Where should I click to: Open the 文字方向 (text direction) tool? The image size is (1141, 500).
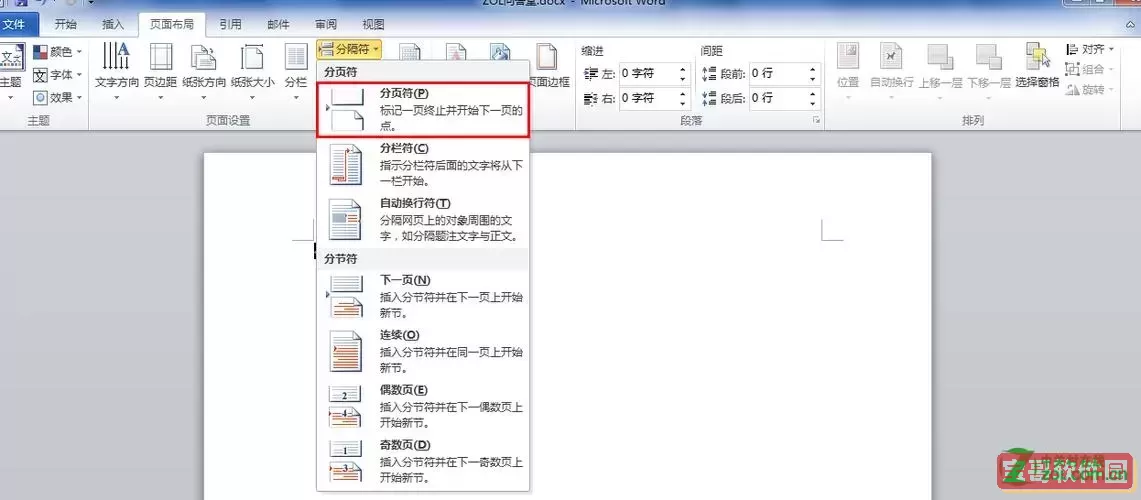(116, 71)
